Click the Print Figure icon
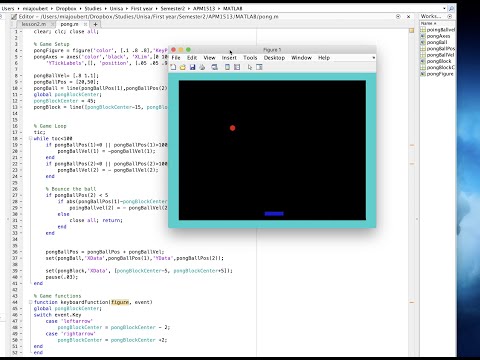480x360 pixels. click(x=202, y=67)
